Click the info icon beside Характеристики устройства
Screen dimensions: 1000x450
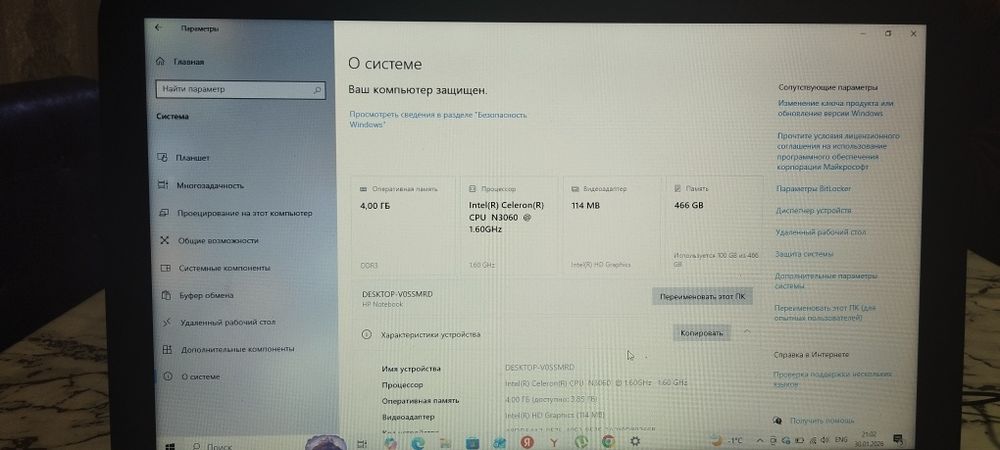coord(366,334)
